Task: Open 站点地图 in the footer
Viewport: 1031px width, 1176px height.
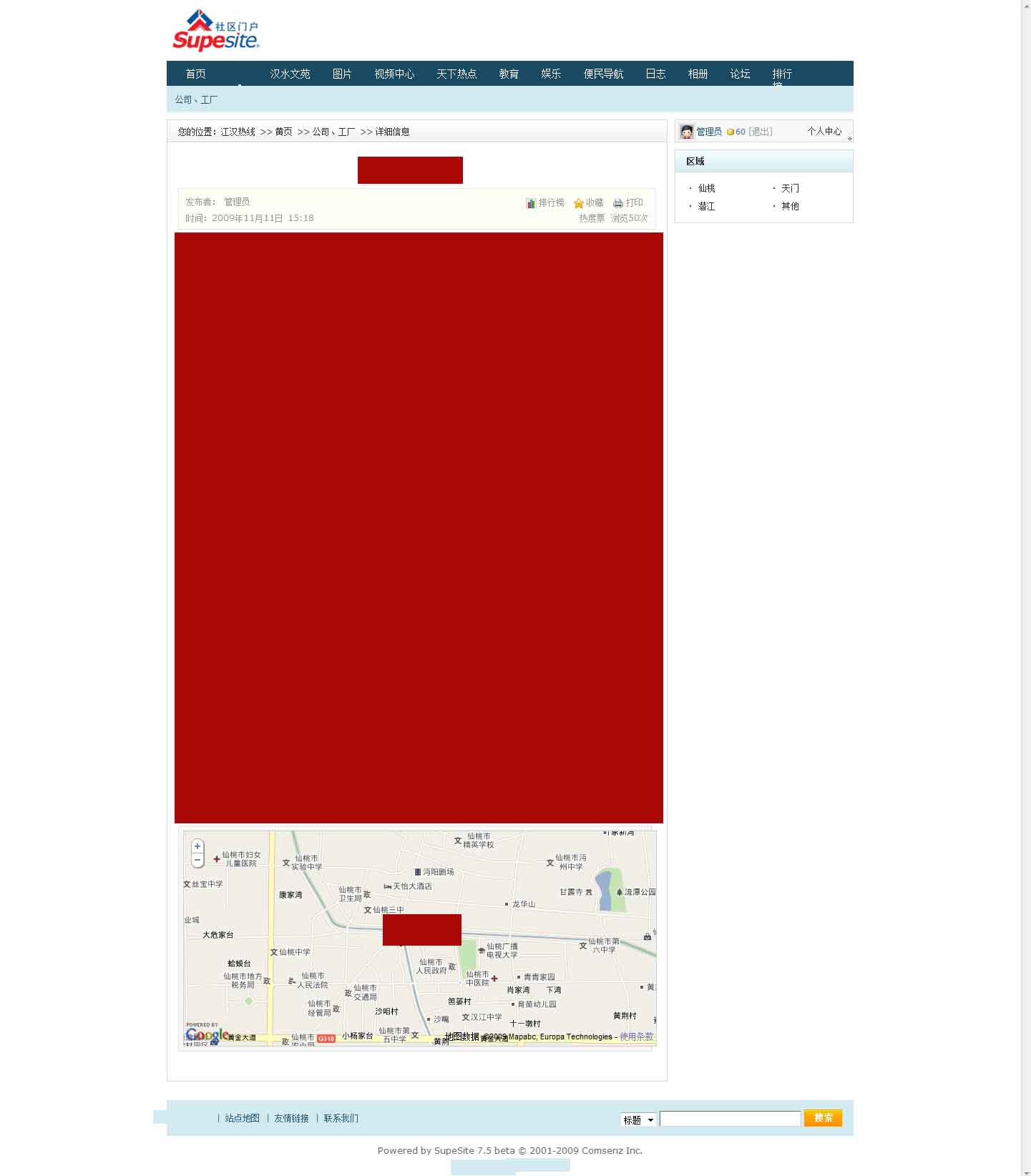Action: pyautogui.click(x=242, y=1118)
